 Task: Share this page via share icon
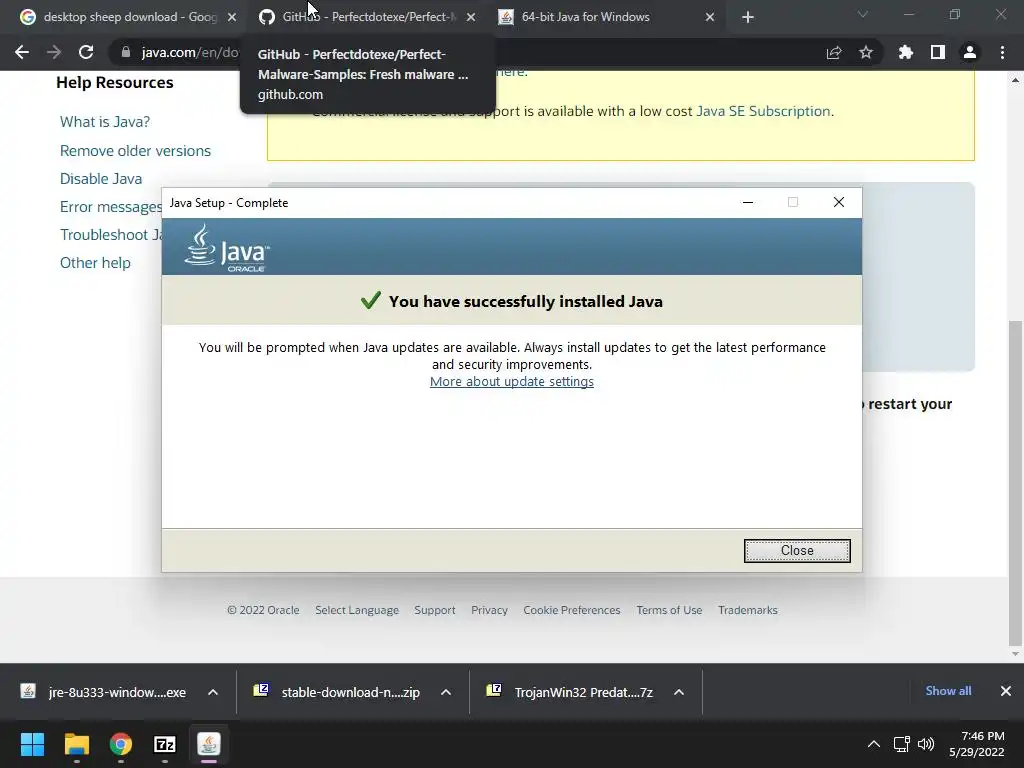(834, 52)
